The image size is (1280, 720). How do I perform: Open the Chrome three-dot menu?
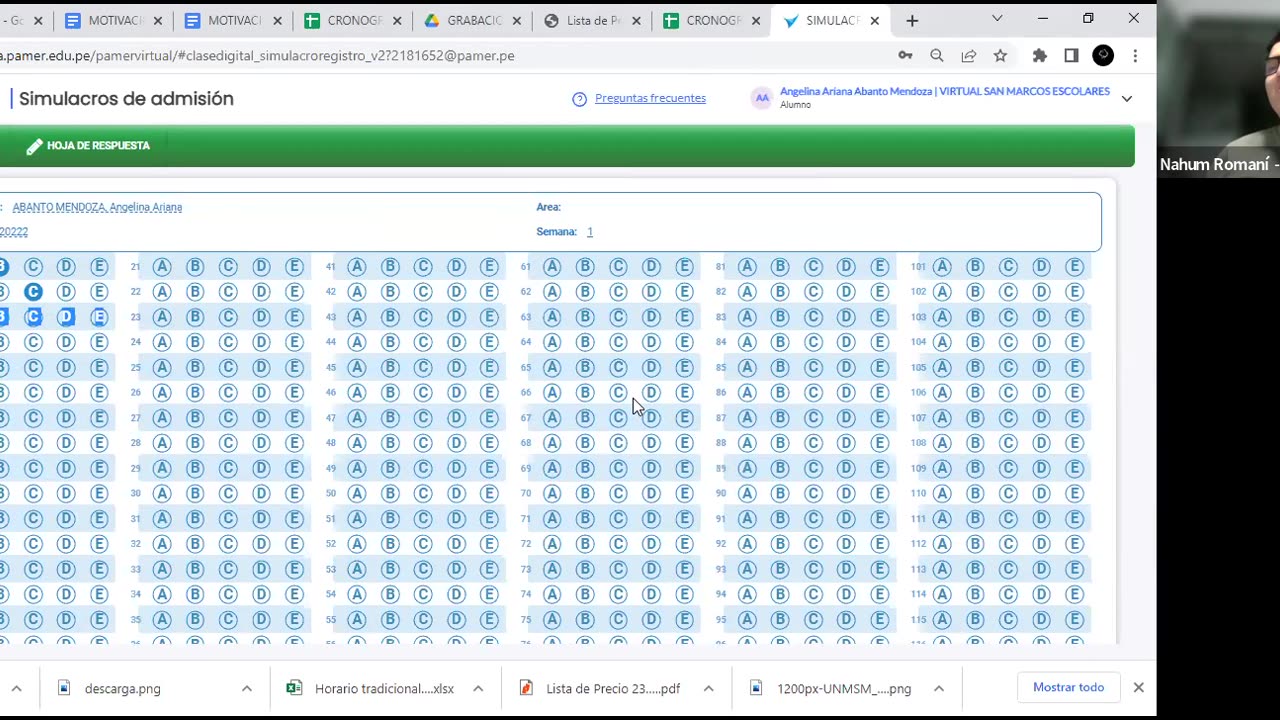(x=1135, y=56)
